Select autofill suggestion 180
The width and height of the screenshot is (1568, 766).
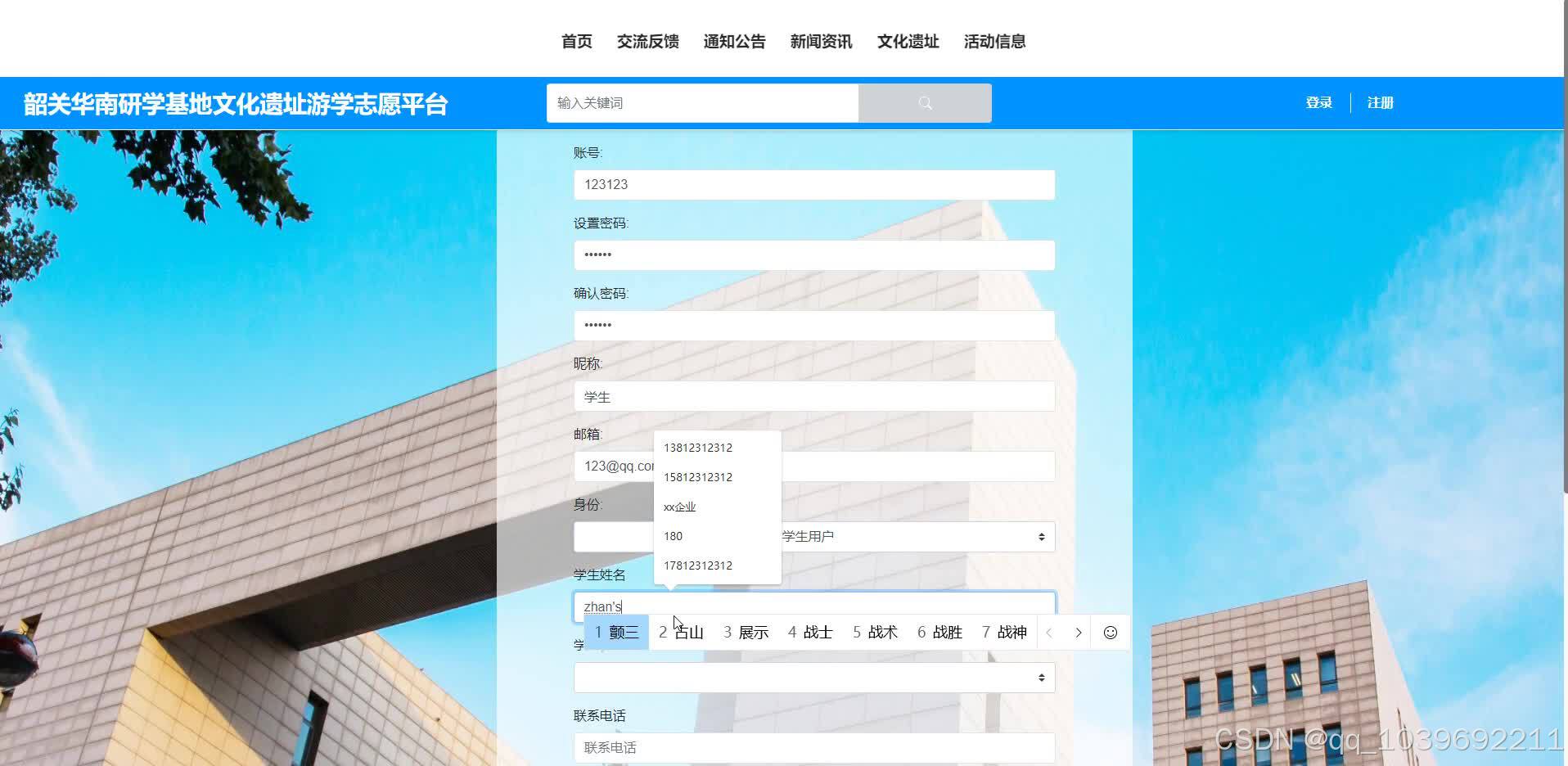[x=718, y=536]
